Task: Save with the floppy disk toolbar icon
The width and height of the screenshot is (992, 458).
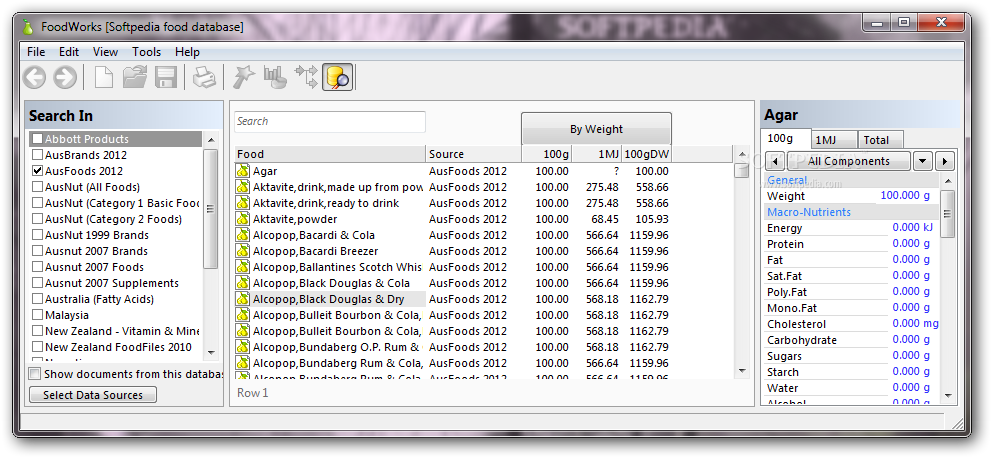Action: 166,78
